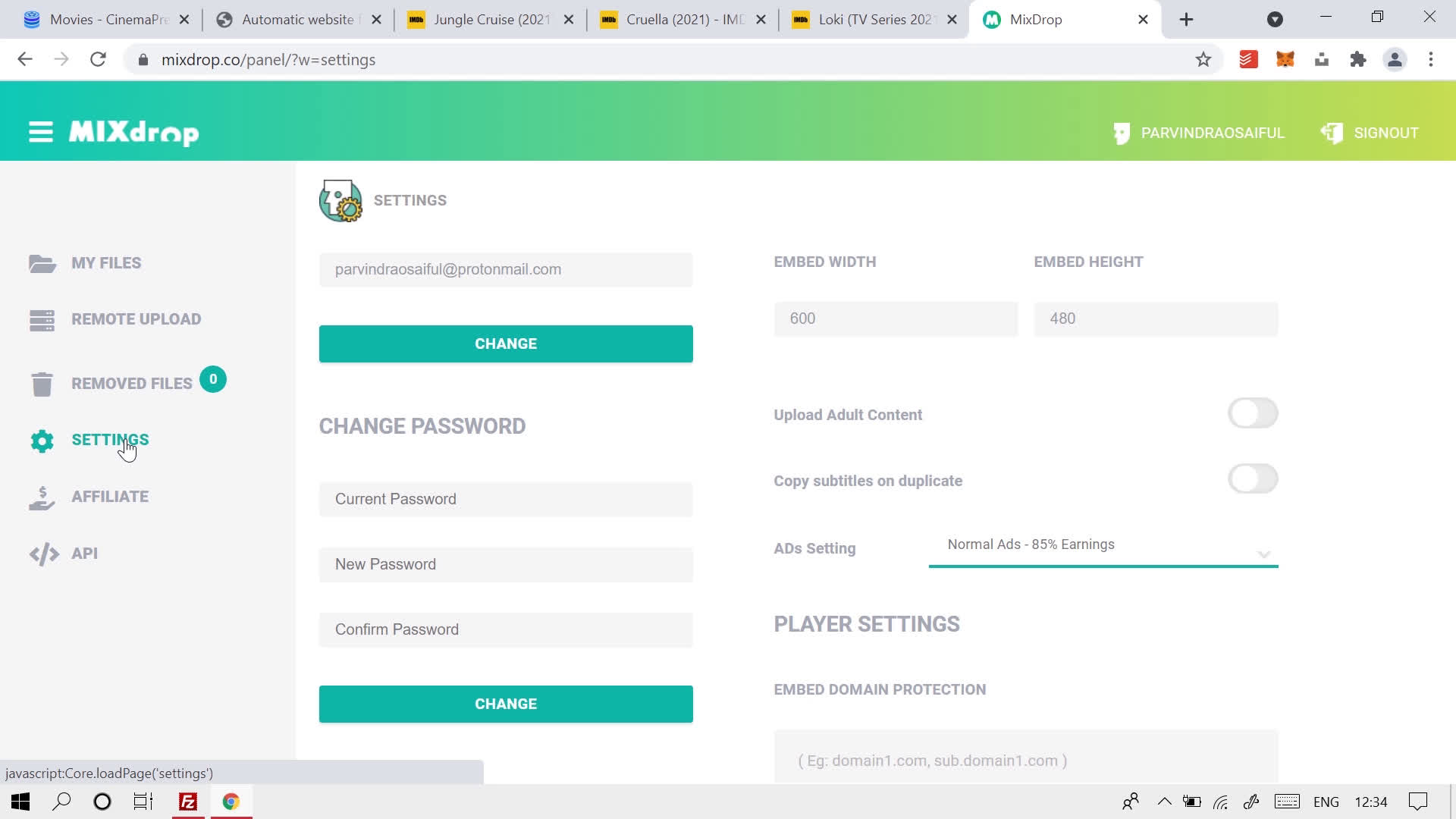1456x819 pixels.
Task: Open the ADs Setting dropdown
Action: pos(1103,544)
